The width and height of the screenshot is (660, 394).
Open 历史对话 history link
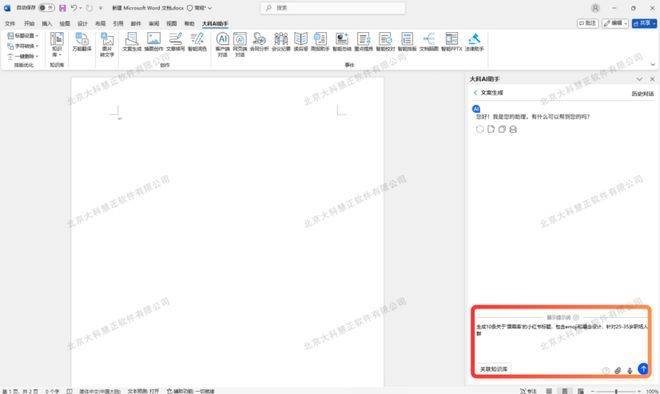tap(642, 93)
